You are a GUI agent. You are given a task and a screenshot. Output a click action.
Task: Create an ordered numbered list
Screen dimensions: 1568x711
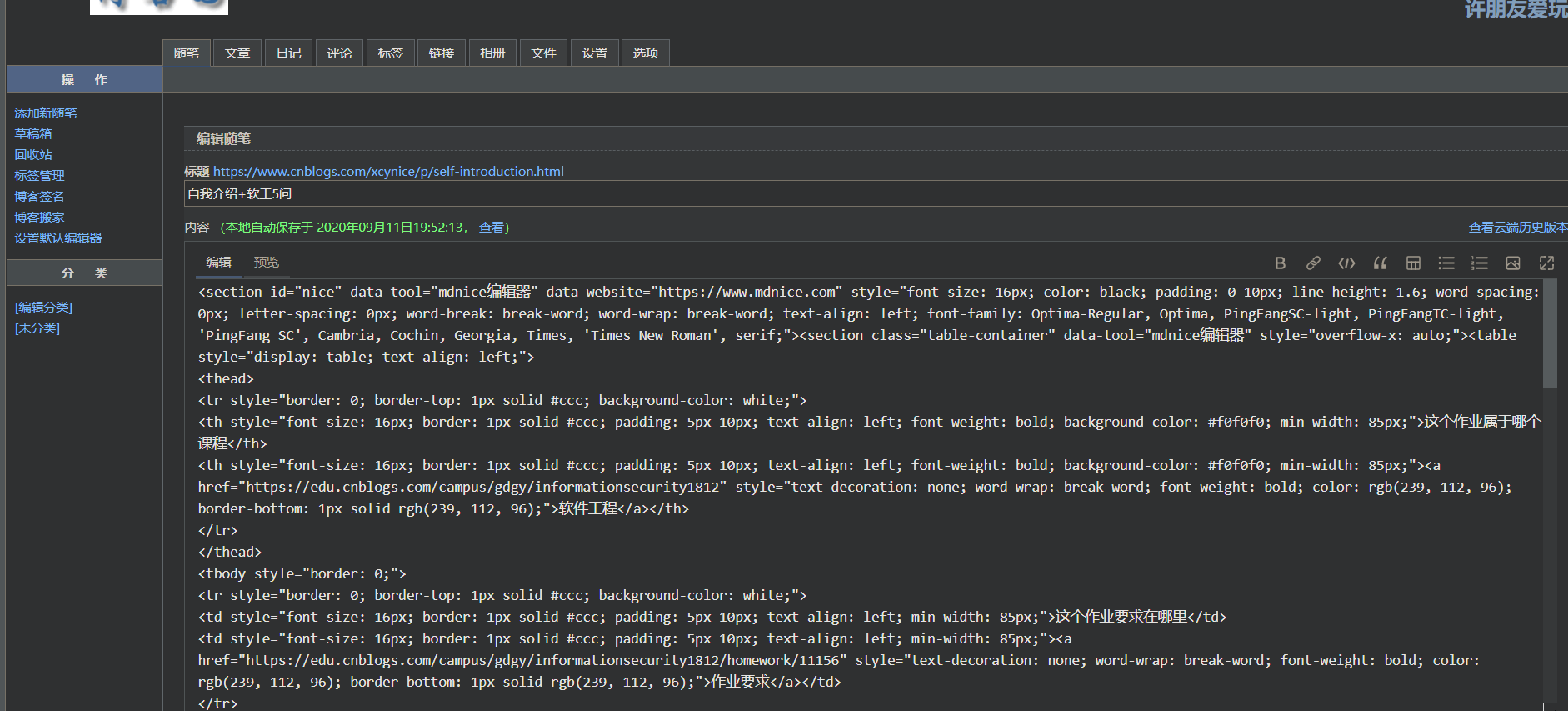tap(1480, 263)
